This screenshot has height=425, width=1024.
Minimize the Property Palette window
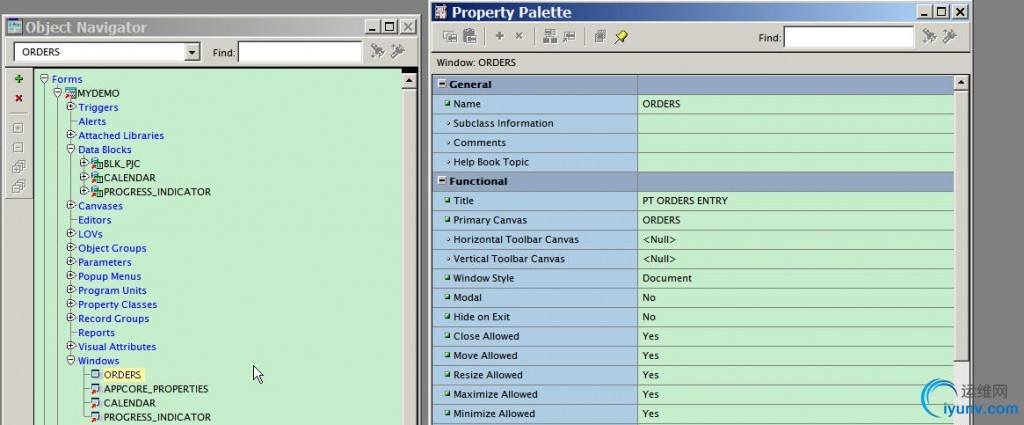(x=925, y=12)
